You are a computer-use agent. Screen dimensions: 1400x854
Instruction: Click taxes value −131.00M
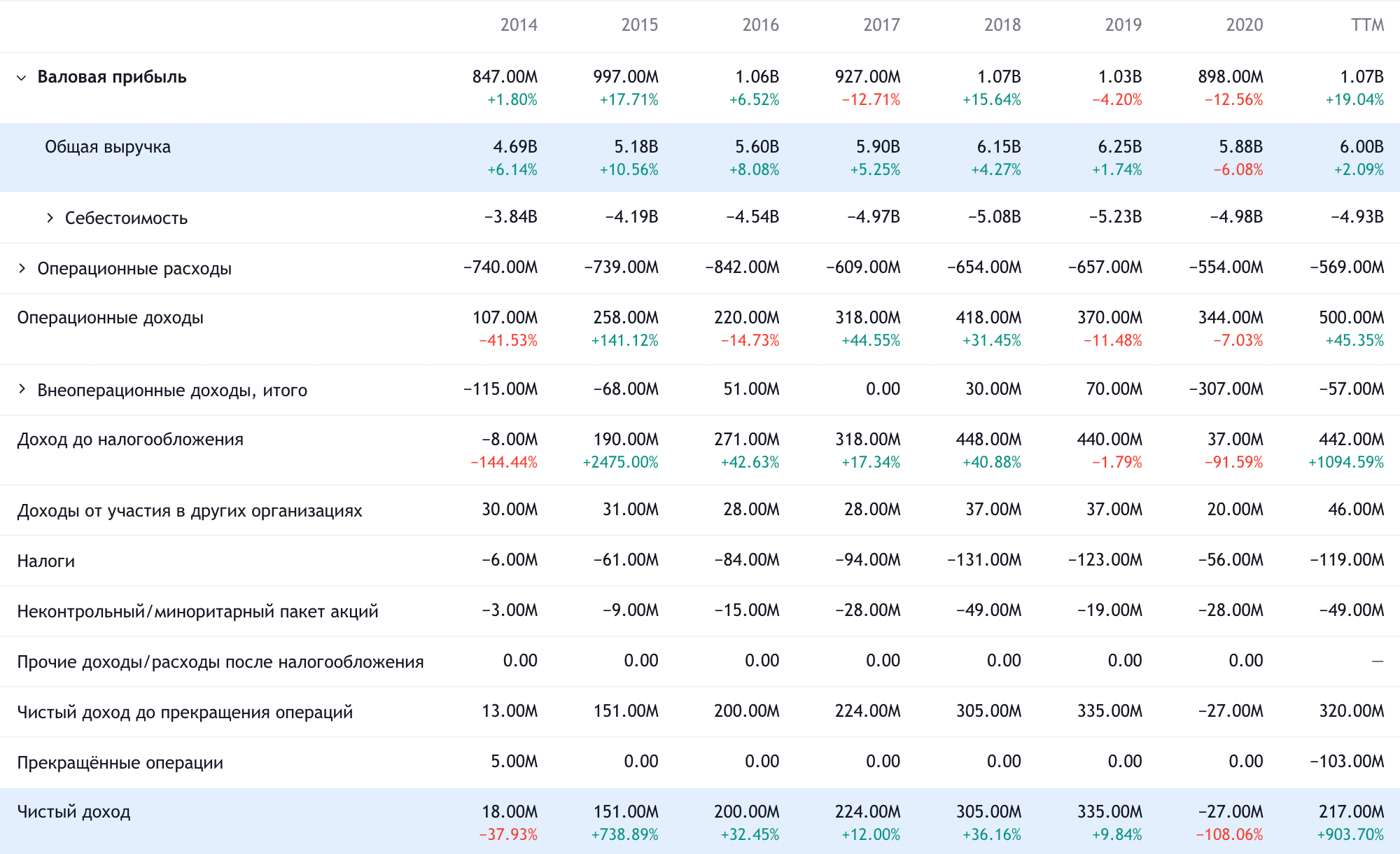(984, 560)
